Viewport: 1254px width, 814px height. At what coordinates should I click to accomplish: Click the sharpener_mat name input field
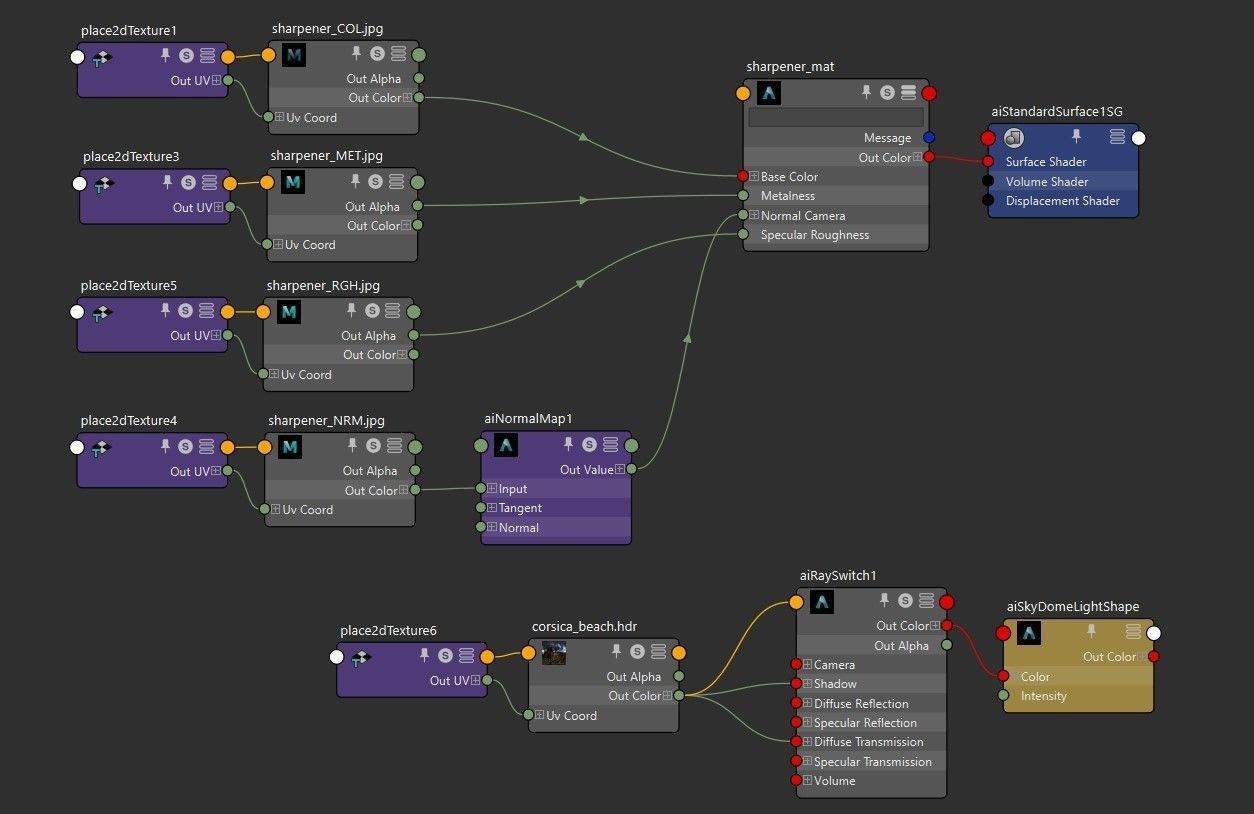pyautogui.click(x=836, y=117)
